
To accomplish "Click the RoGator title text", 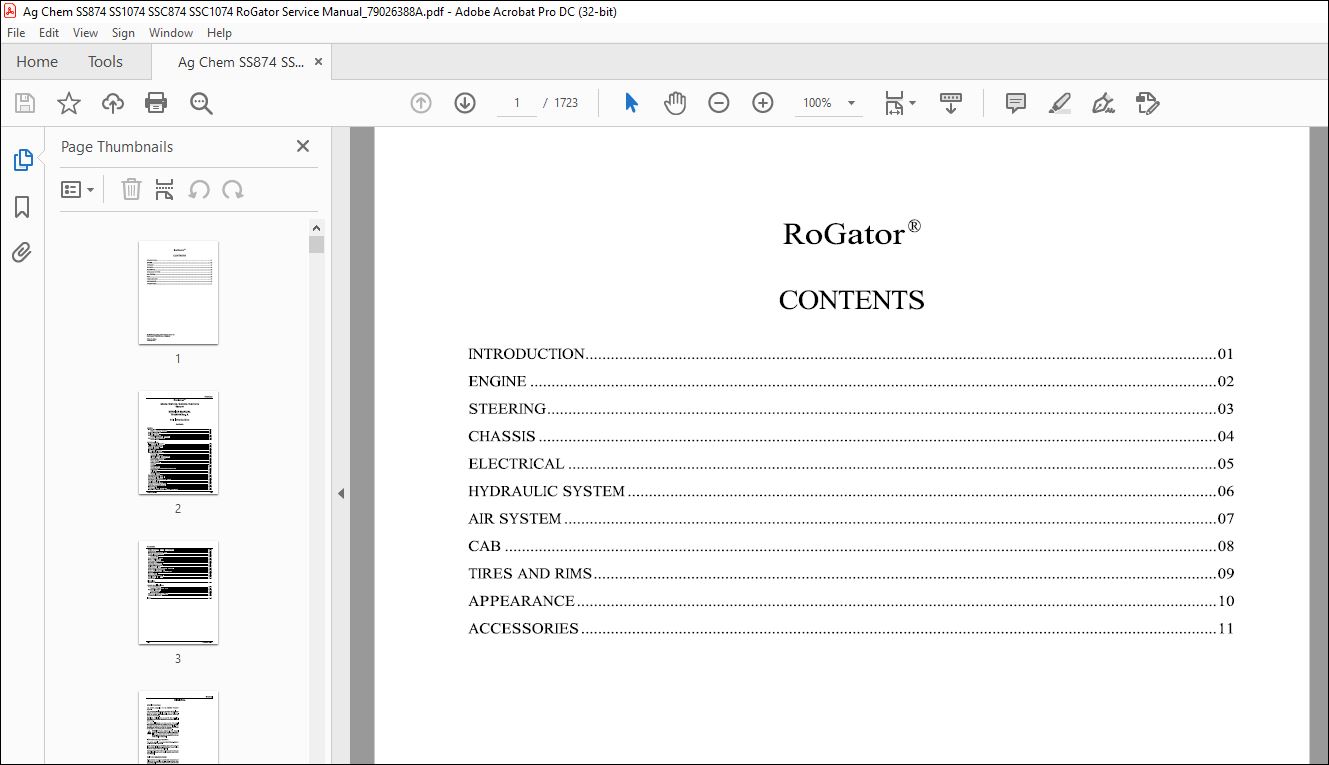I will click(x=851, y=233).
